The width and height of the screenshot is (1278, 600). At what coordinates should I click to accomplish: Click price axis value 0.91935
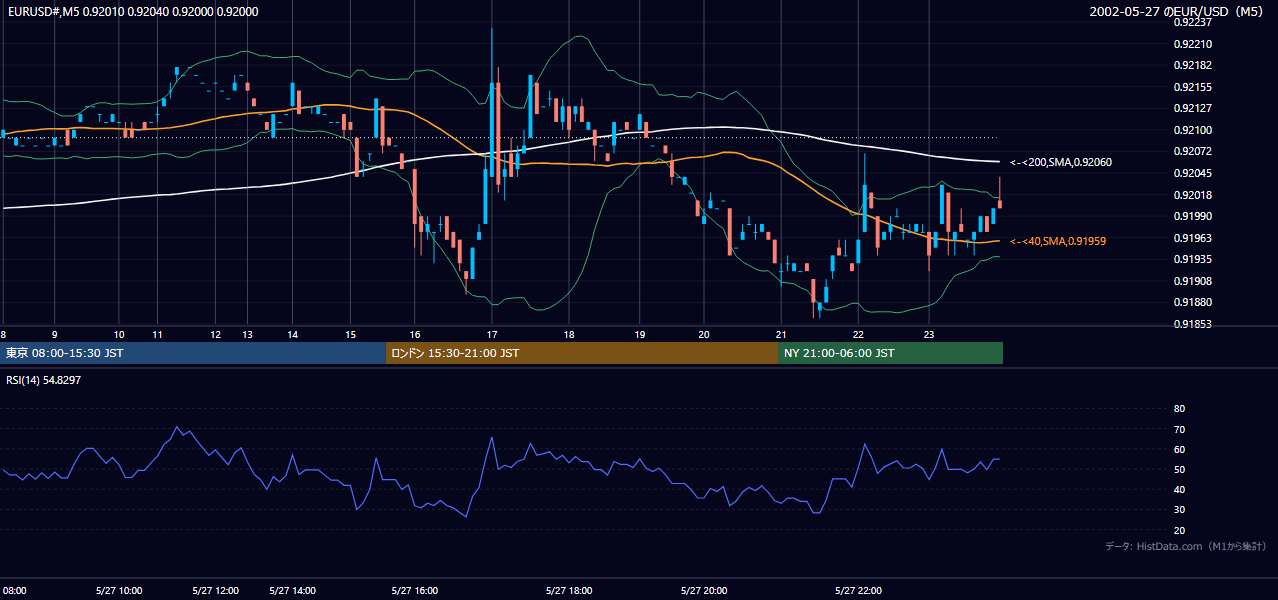point(1192,259)
